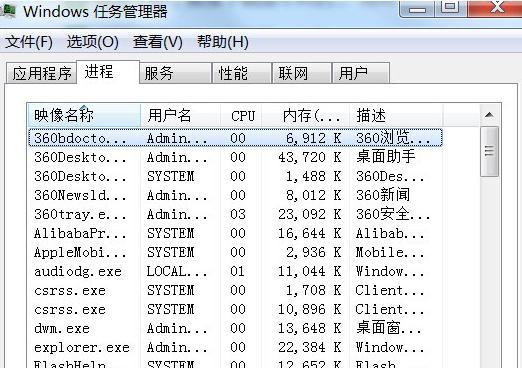This screenshot has height=368, width=522.
Task: Switch to the 应用程序 tab
Action: (42, 73)
